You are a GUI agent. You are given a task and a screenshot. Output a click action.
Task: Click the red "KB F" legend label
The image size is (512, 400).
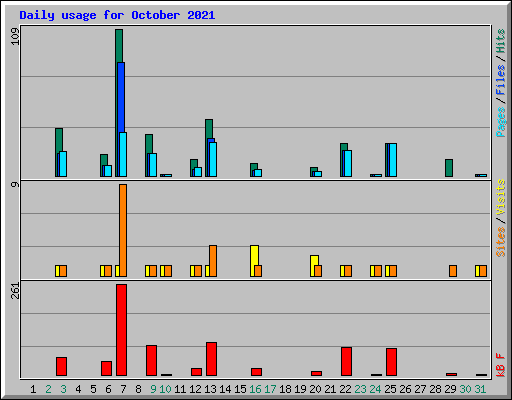[x=500, y=365]
